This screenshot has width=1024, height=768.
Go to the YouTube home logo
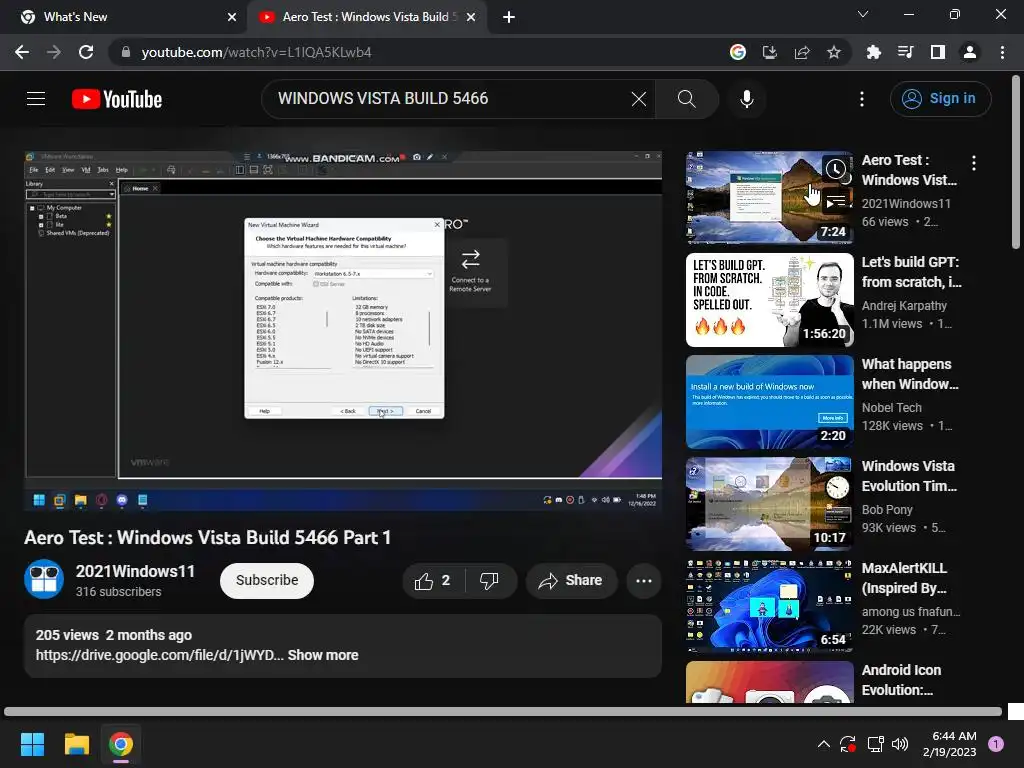tap(117, 99)
